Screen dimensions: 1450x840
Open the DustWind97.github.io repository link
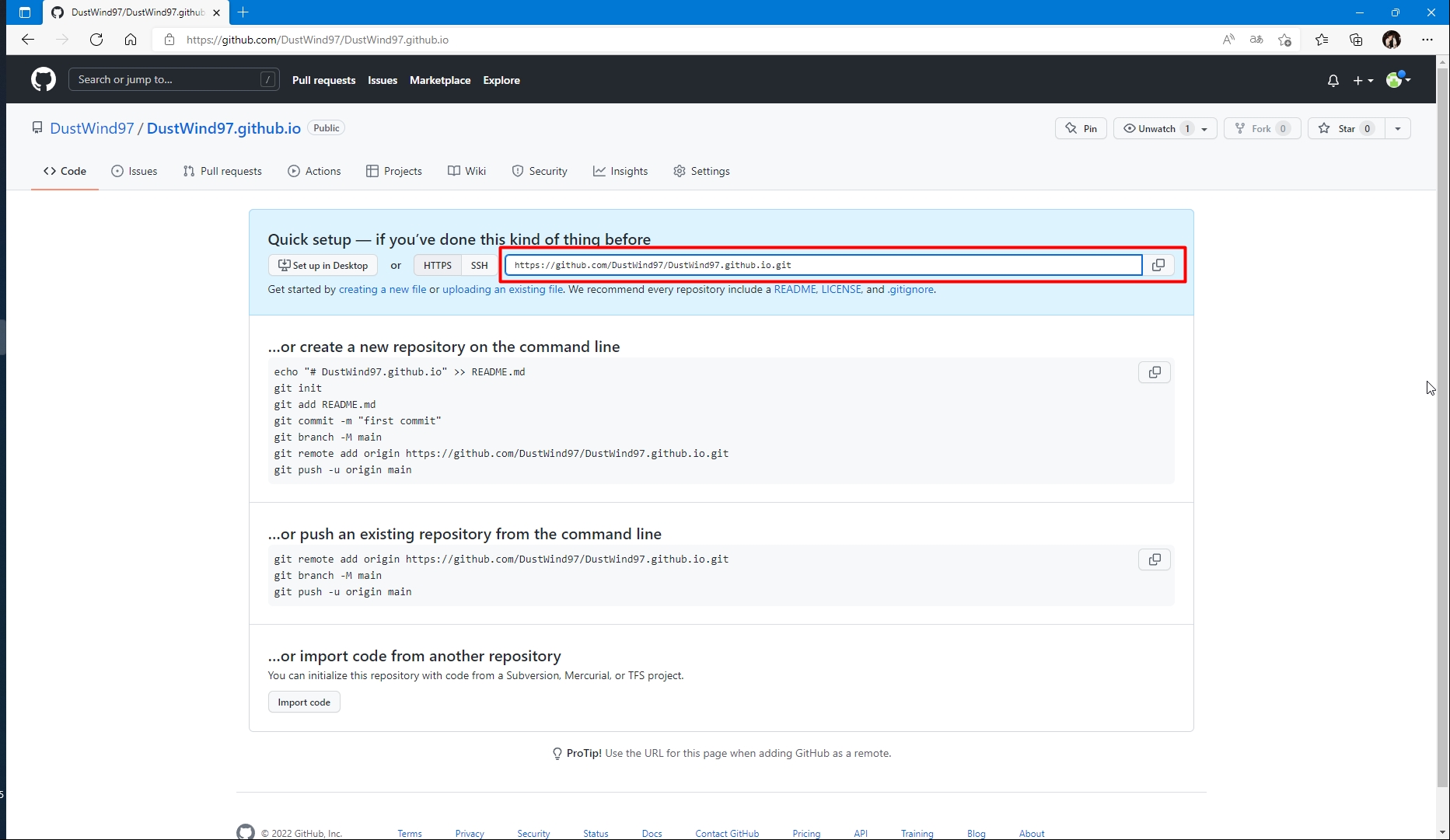(x=224, y=128)
